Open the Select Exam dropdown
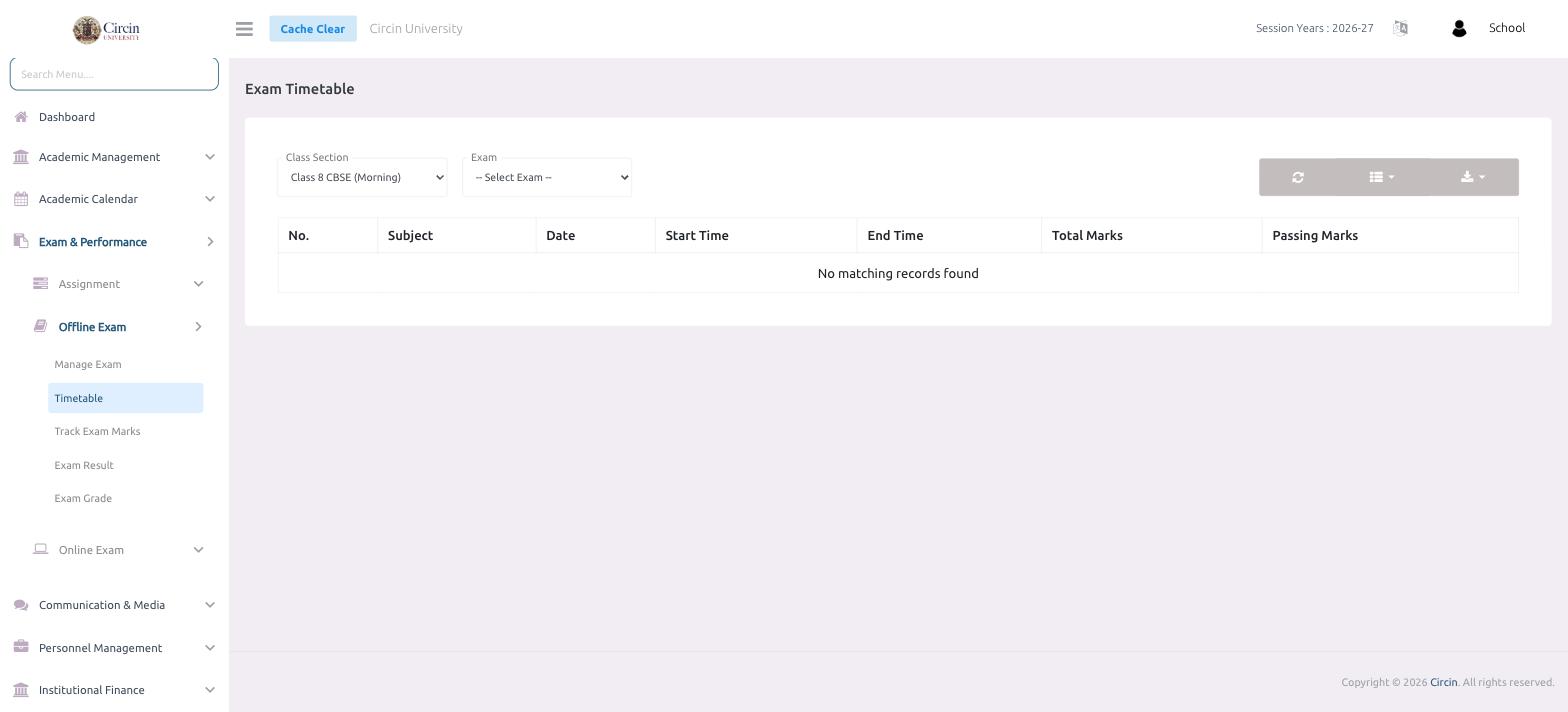 coord(547,178)
